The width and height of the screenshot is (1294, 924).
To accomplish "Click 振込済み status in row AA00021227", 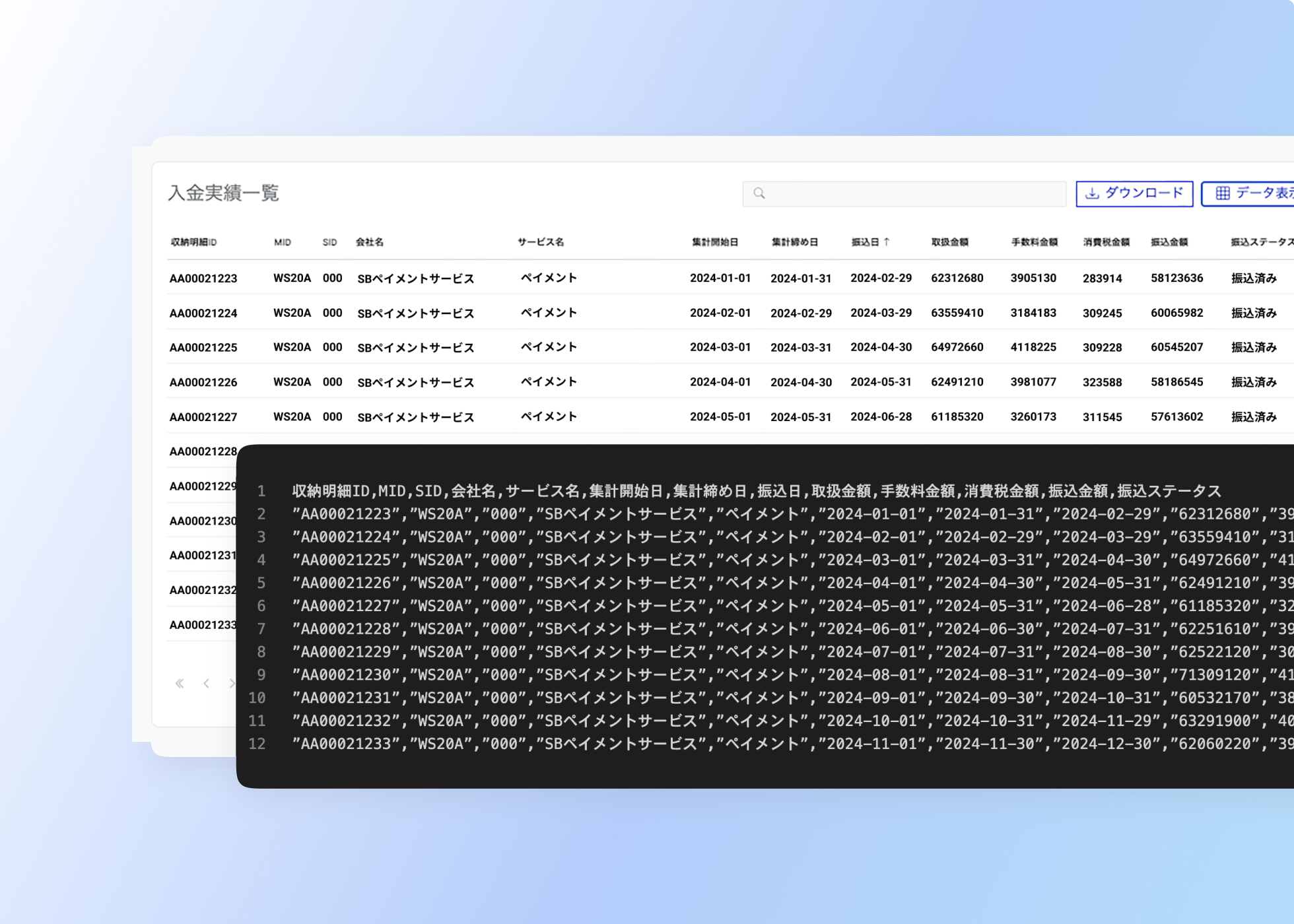I will coord(1253,417).
